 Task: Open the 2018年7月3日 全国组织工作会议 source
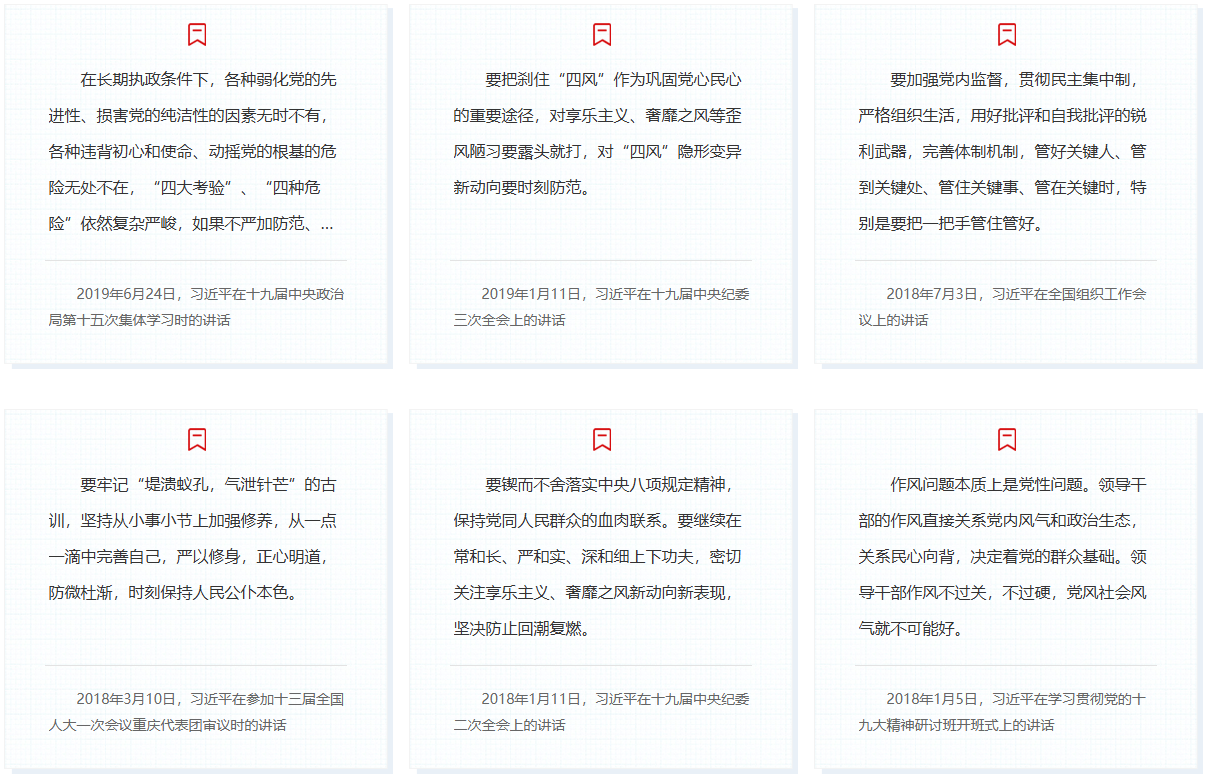pyautogui.click(x=1003, y=307)
